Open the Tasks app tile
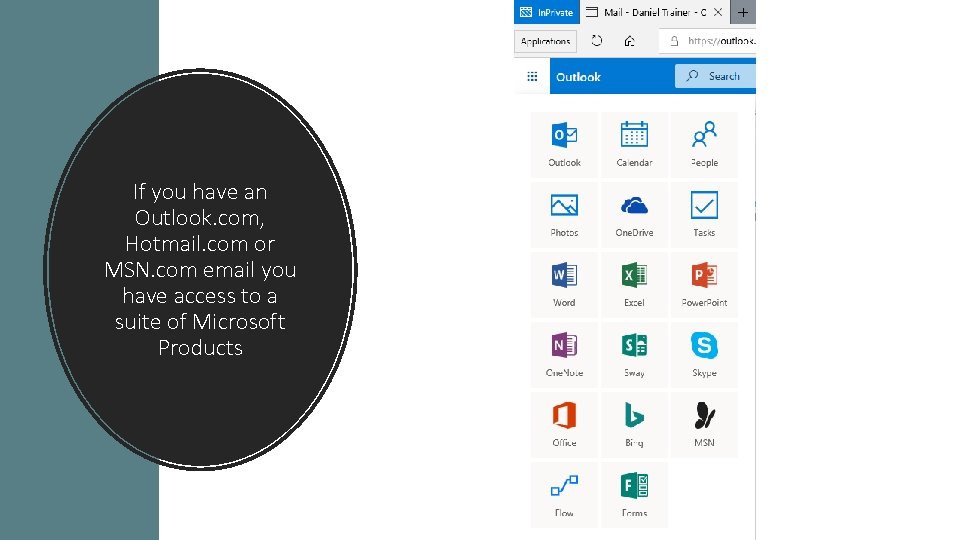 [x=704, y=215]
